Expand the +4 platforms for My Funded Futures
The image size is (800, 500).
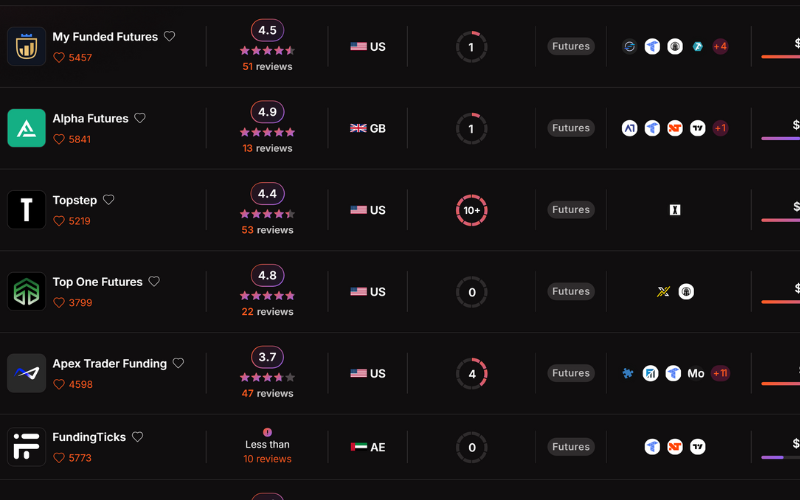click(x=720, y=46)
